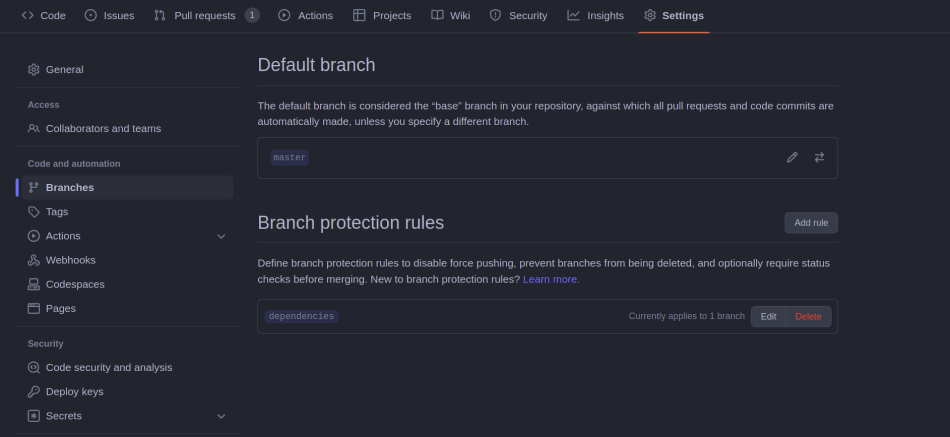Expand the Secrets submenu chevron
The image size is (950, 437).
[x=221, y=416]
